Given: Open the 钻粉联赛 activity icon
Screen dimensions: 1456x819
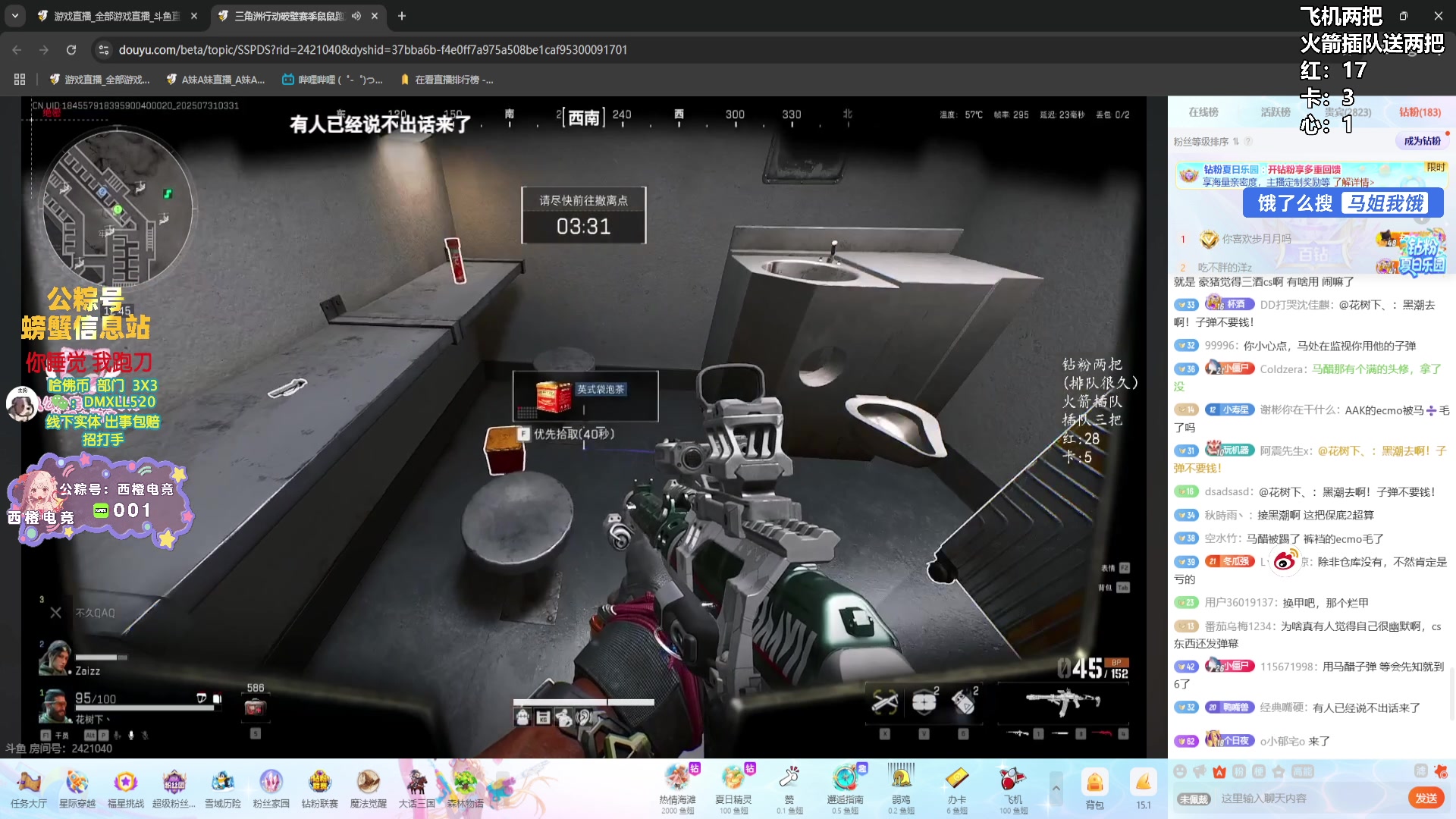Looking at the screenshot, I should click(x=320, y=788).
